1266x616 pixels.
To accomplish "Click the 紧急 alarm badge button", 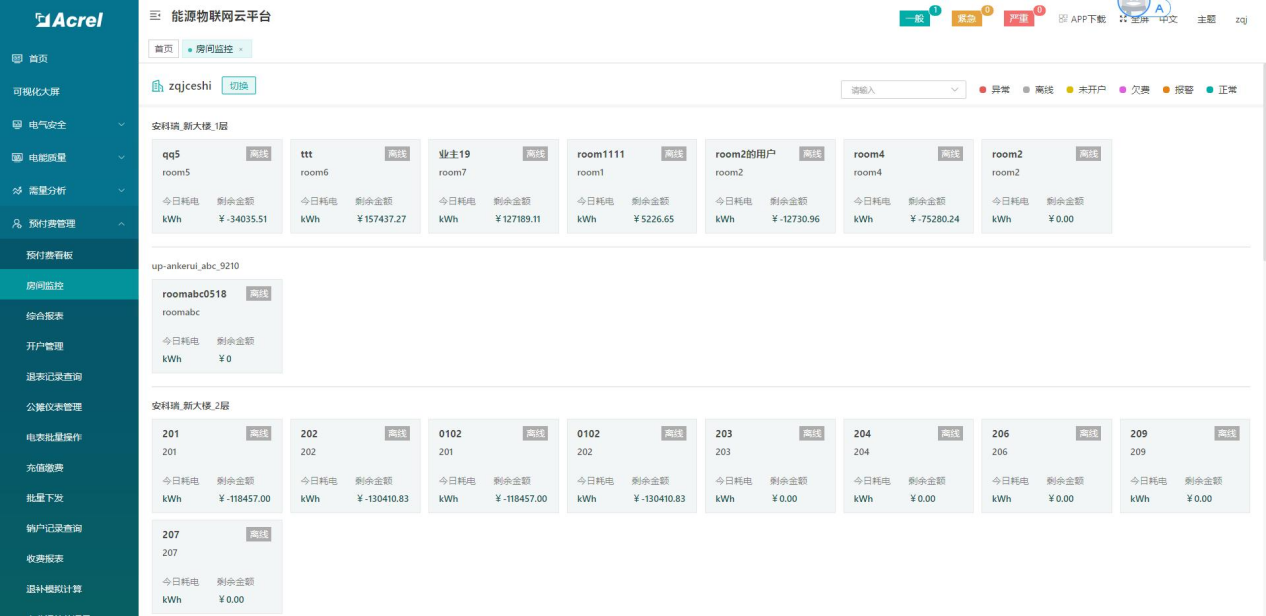I will click(x=967, y=19).
